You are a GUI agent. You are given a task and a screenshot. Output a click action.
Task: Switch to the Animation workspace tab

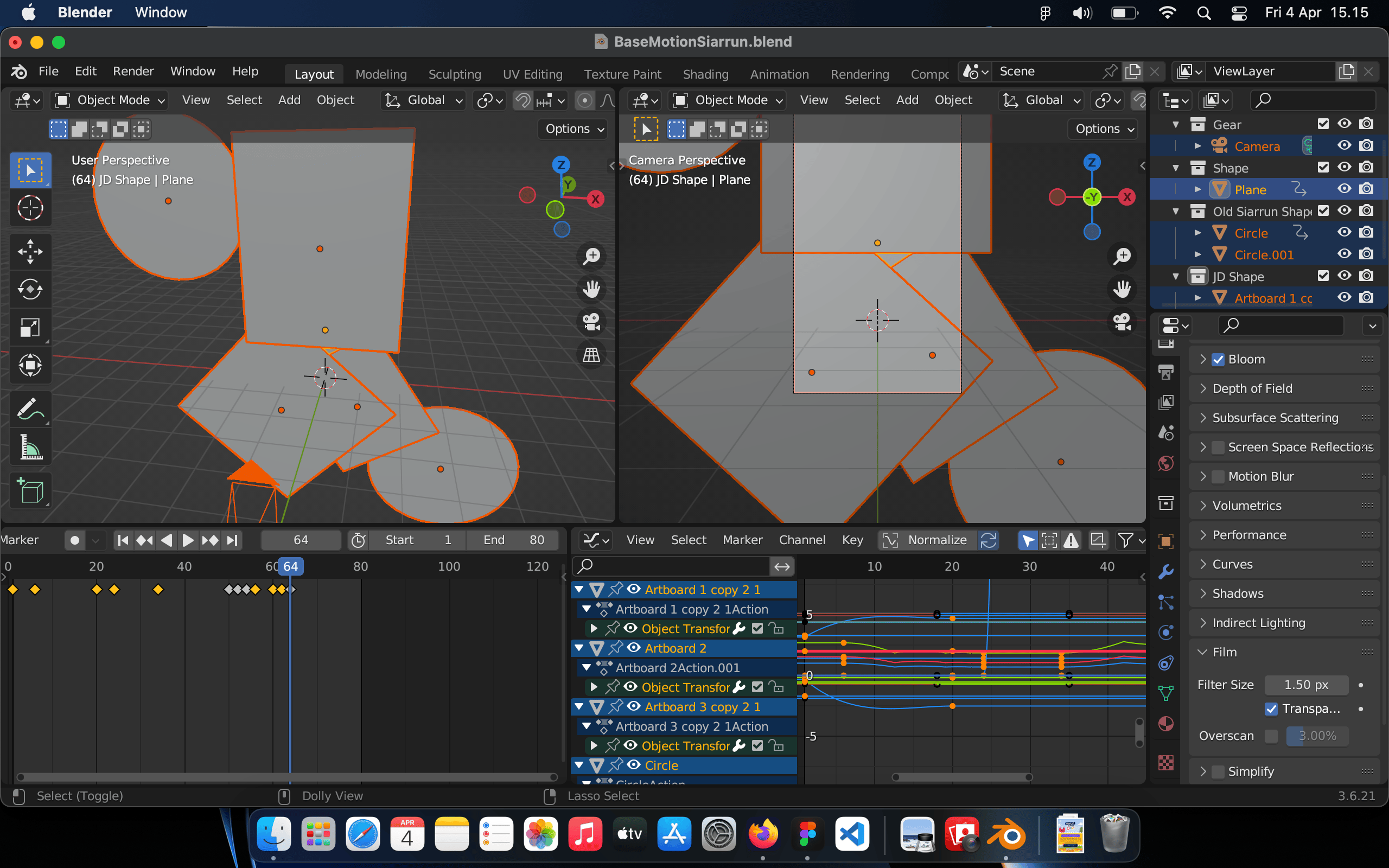(x=780, y=74)
